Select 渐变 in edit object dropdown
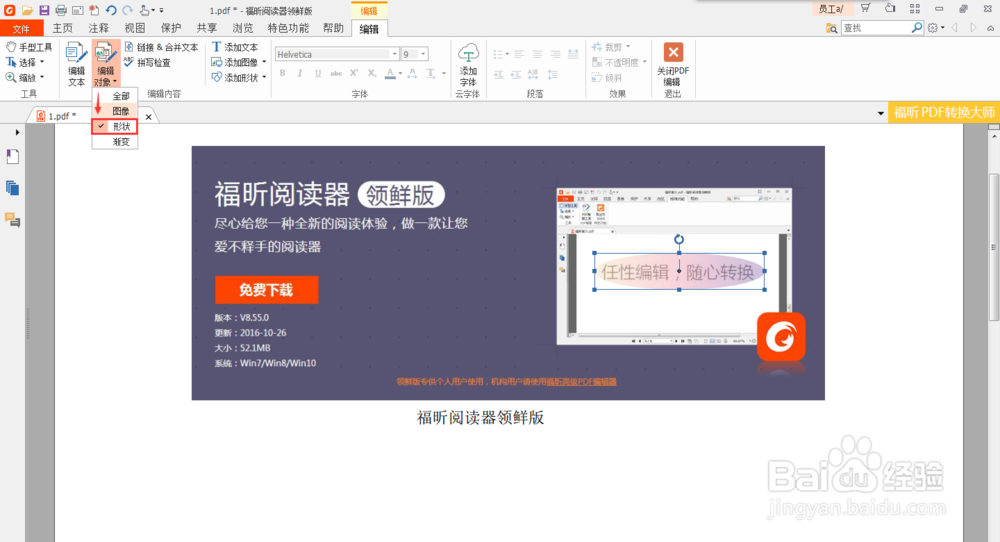The image size is (1000, 542). (115, 142)
